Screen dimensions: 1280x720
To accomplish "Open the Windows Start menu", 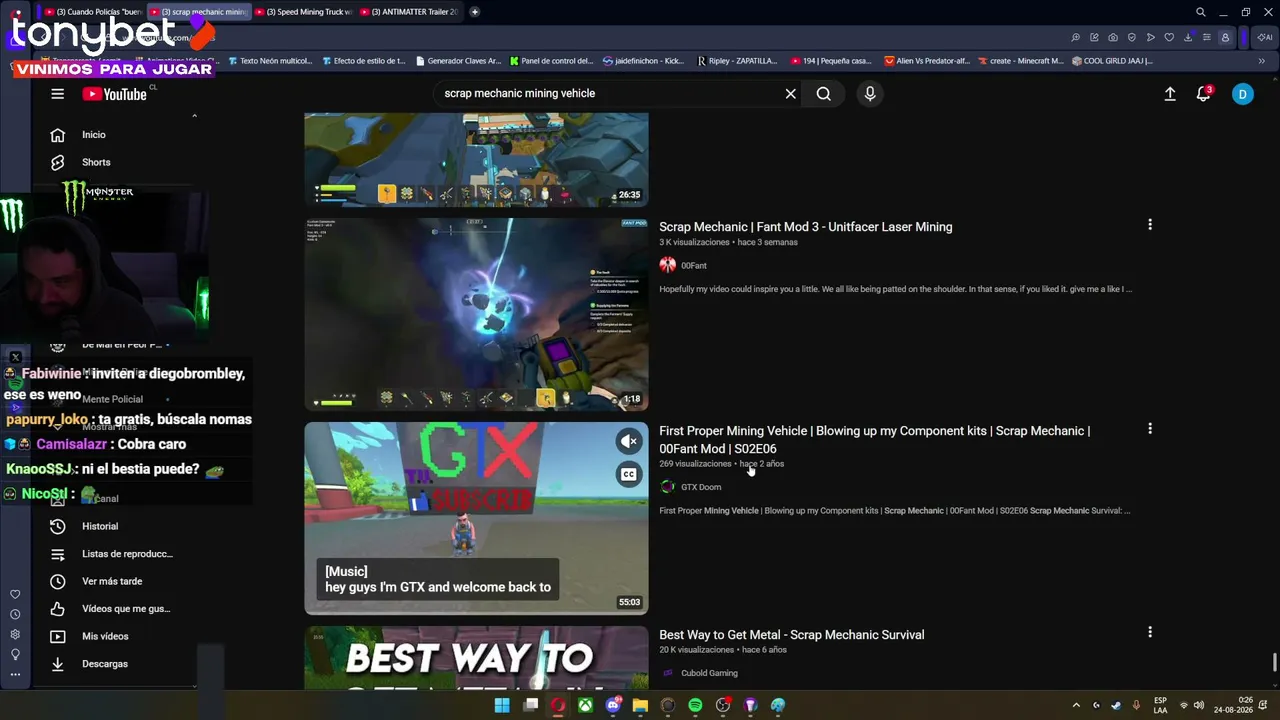I will pyautogui.click(x=502, y=705).
